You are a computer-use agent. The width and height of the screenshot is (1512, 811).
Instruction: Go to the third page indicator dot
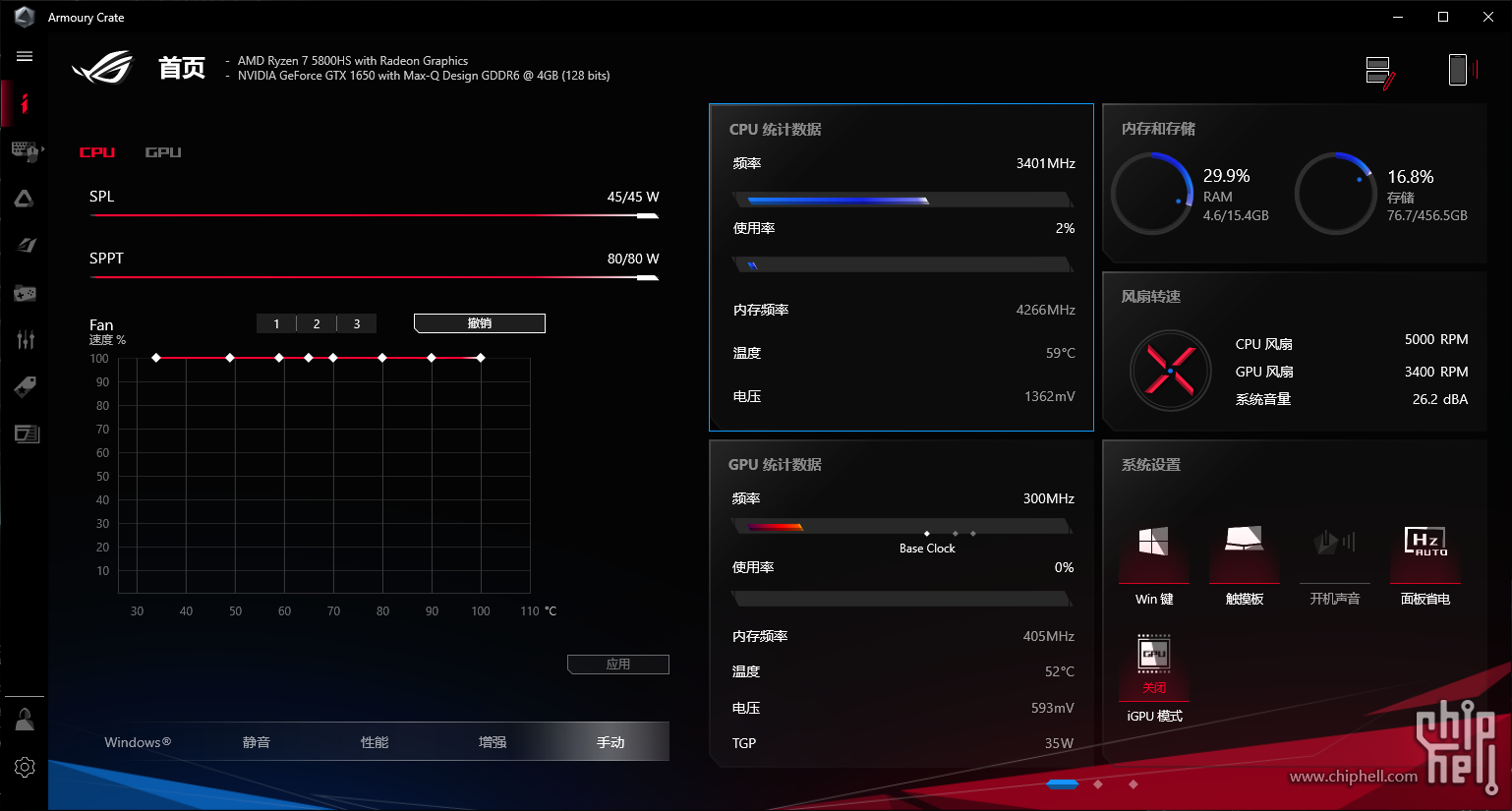pos(1134,784)
